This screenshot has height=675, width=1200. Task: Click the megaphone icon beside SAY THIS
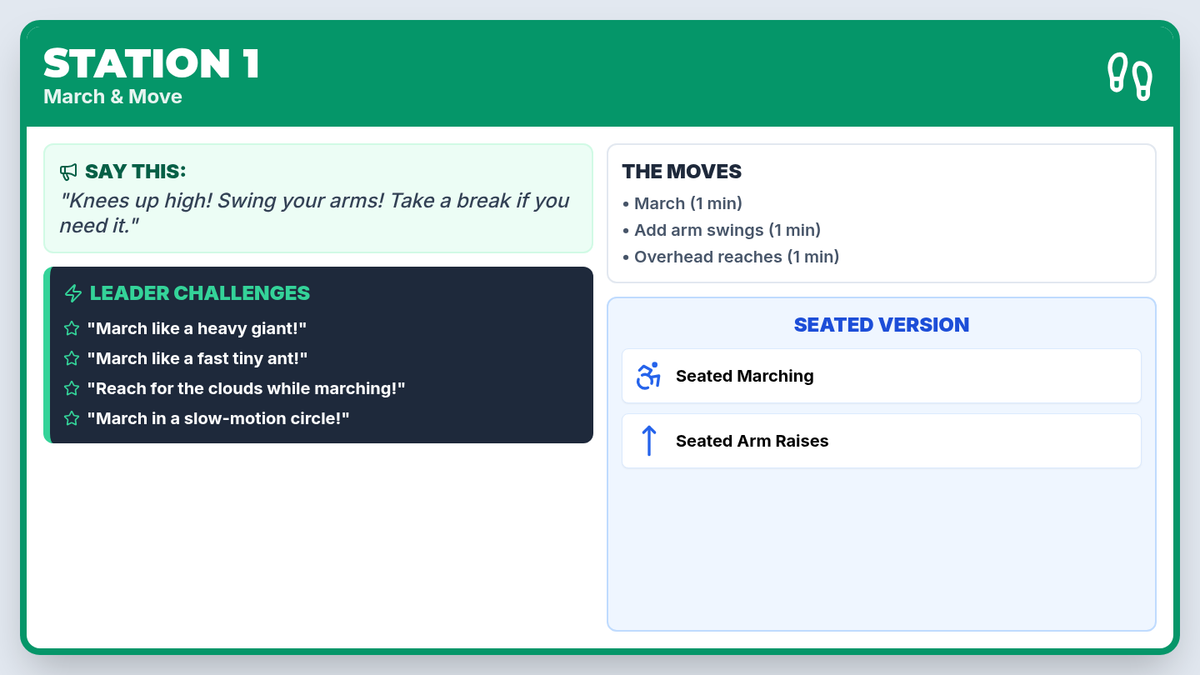(69, 172)
